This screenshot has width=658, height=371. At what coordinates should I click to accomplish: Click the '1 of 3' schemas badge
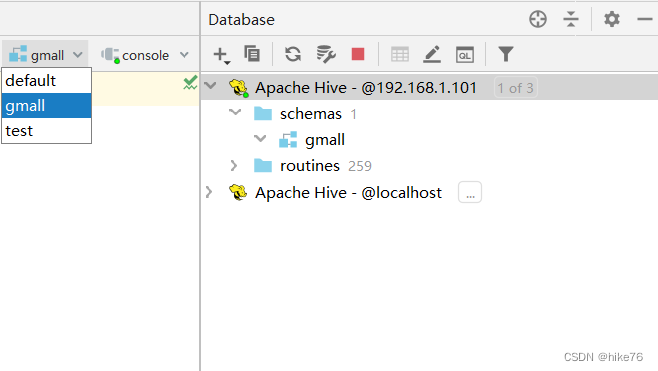tap(516, 88)
